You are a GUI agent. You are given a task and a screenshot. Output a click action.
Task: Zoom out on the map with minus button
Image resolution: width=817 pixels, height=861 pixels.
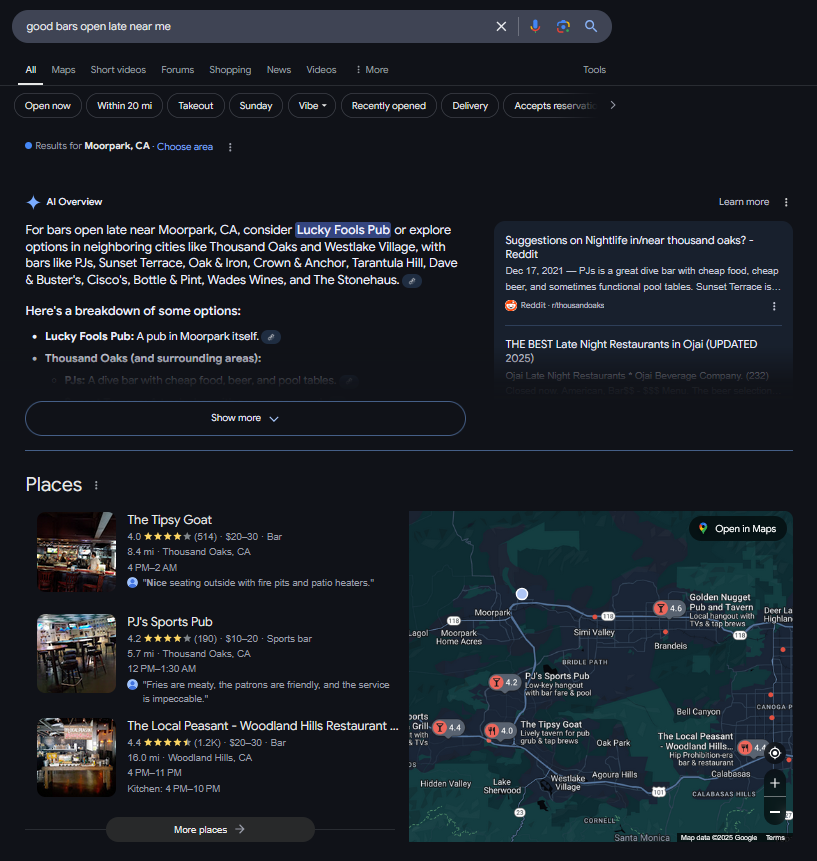[x=775, y=812]
